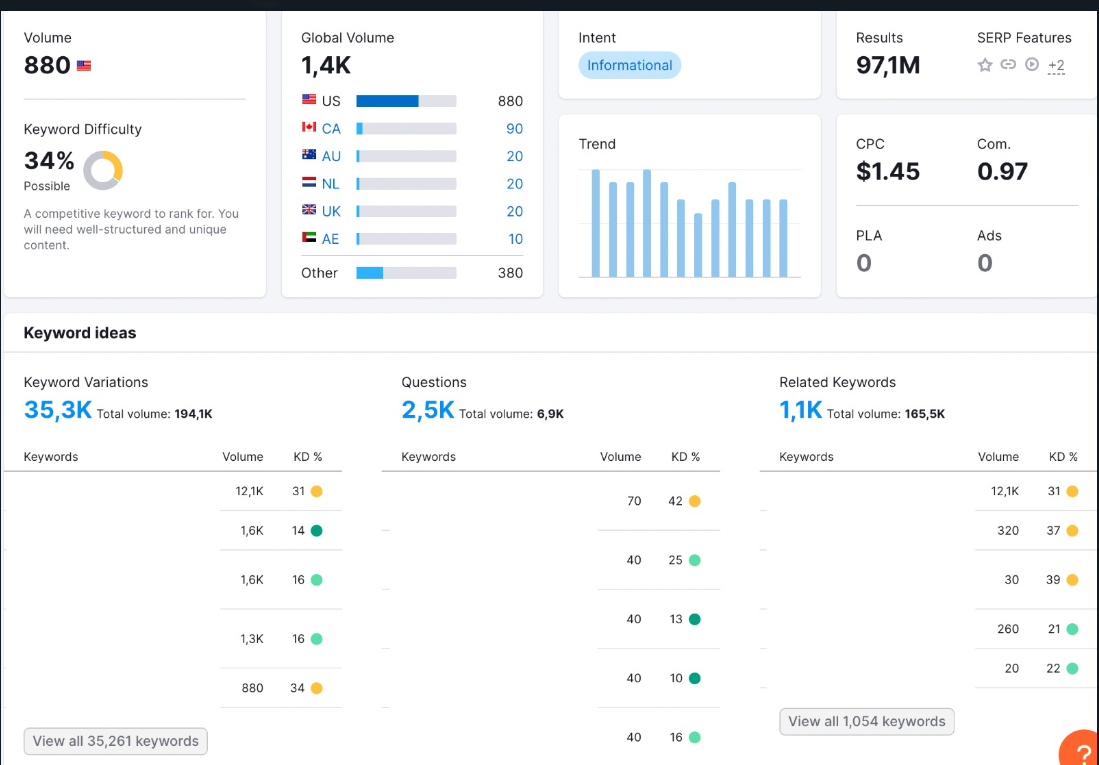Open the 1,1K Related Keywords count
The image size is (1099, 765).
tap(800, 409)
